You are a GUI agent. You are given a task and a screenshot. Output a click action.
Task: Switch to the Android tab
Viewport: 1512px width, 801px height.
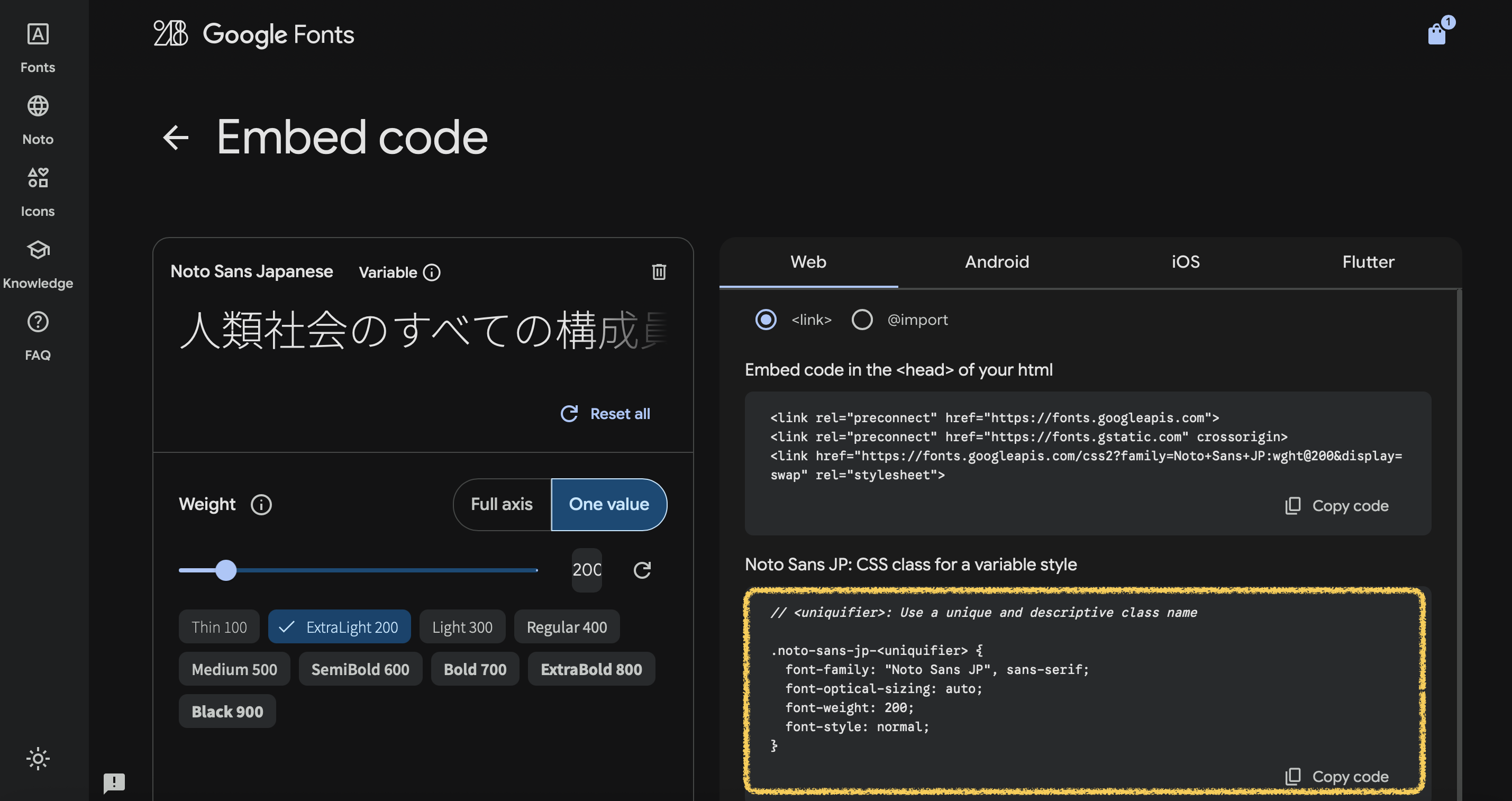coord(997,262)
